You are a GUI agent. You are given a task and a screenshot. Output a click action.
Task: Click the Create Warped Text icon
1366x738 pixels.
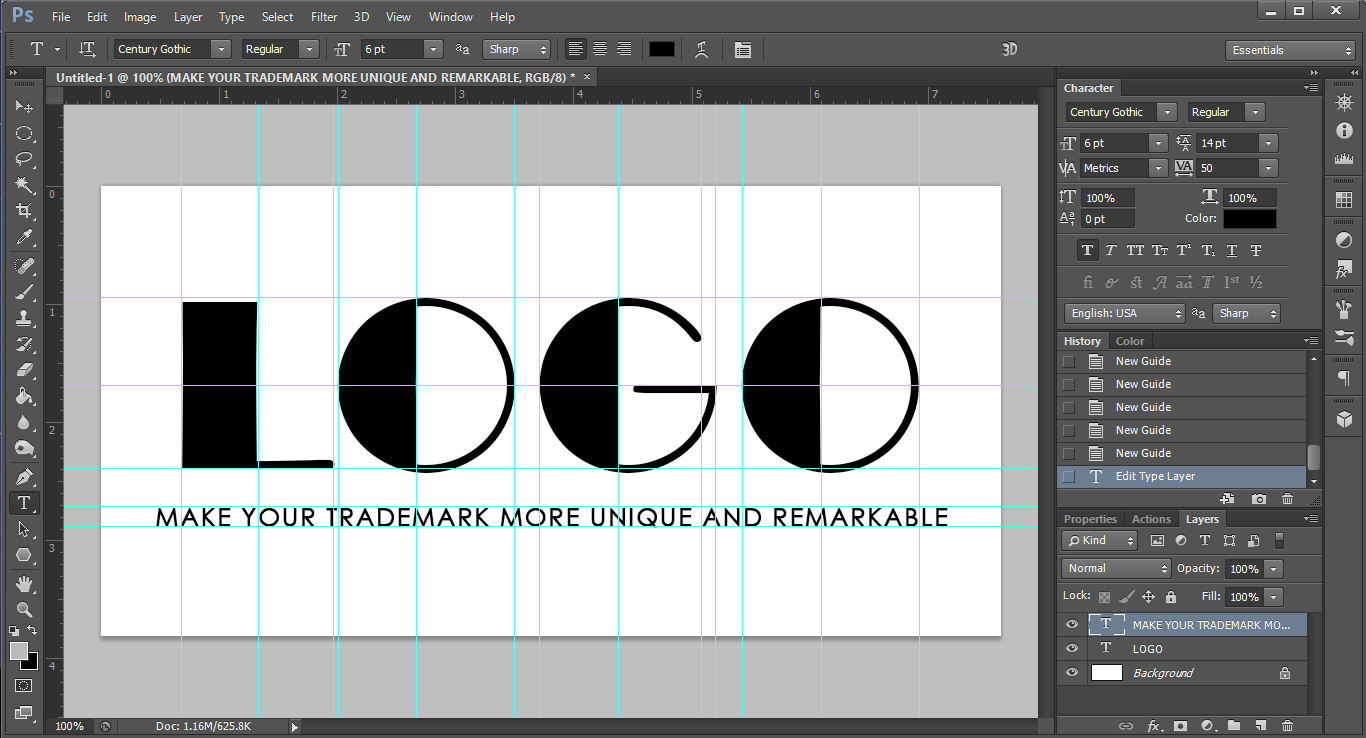[x=702, y=49]
